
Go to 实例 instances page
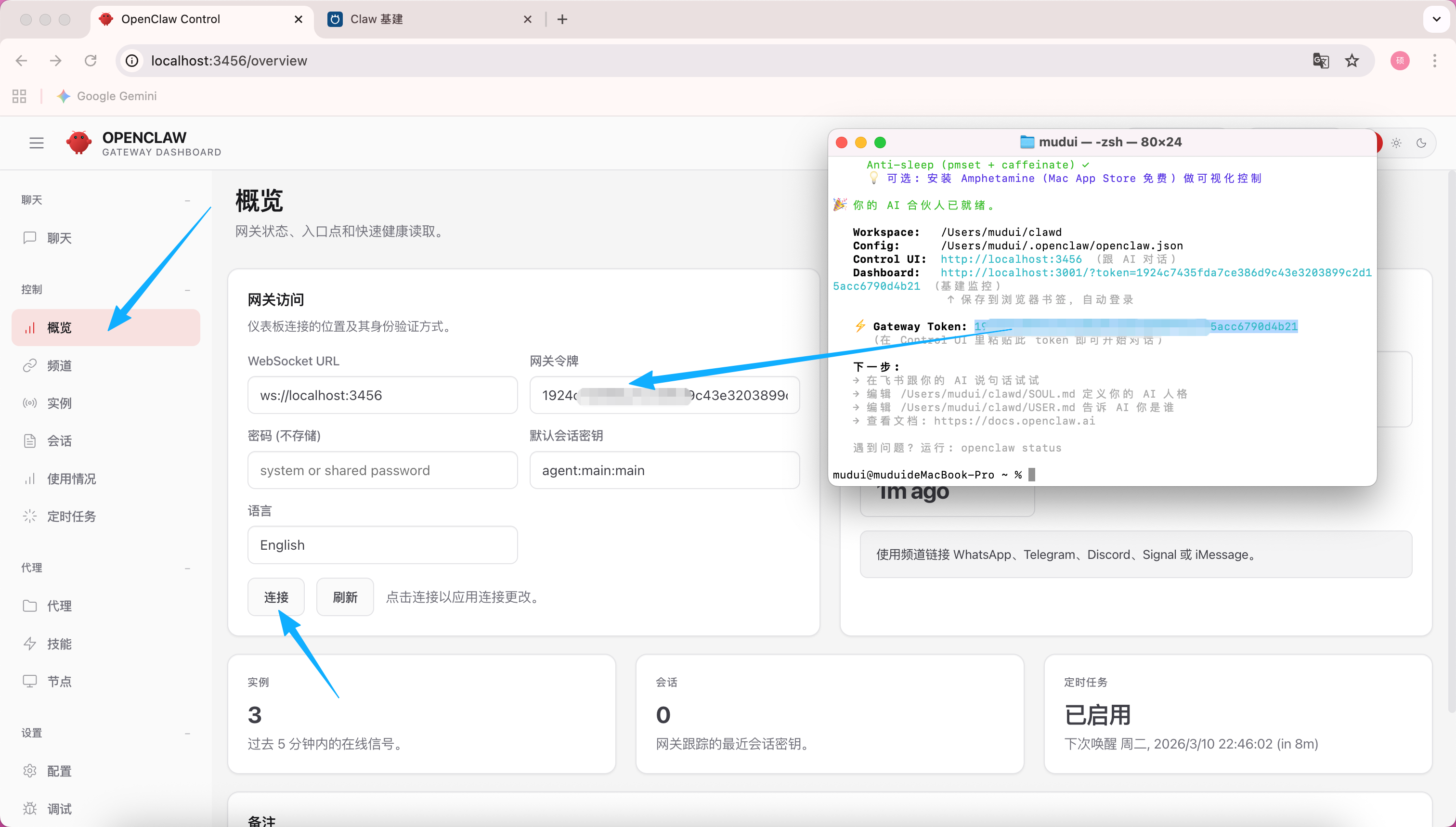[59, 403]
